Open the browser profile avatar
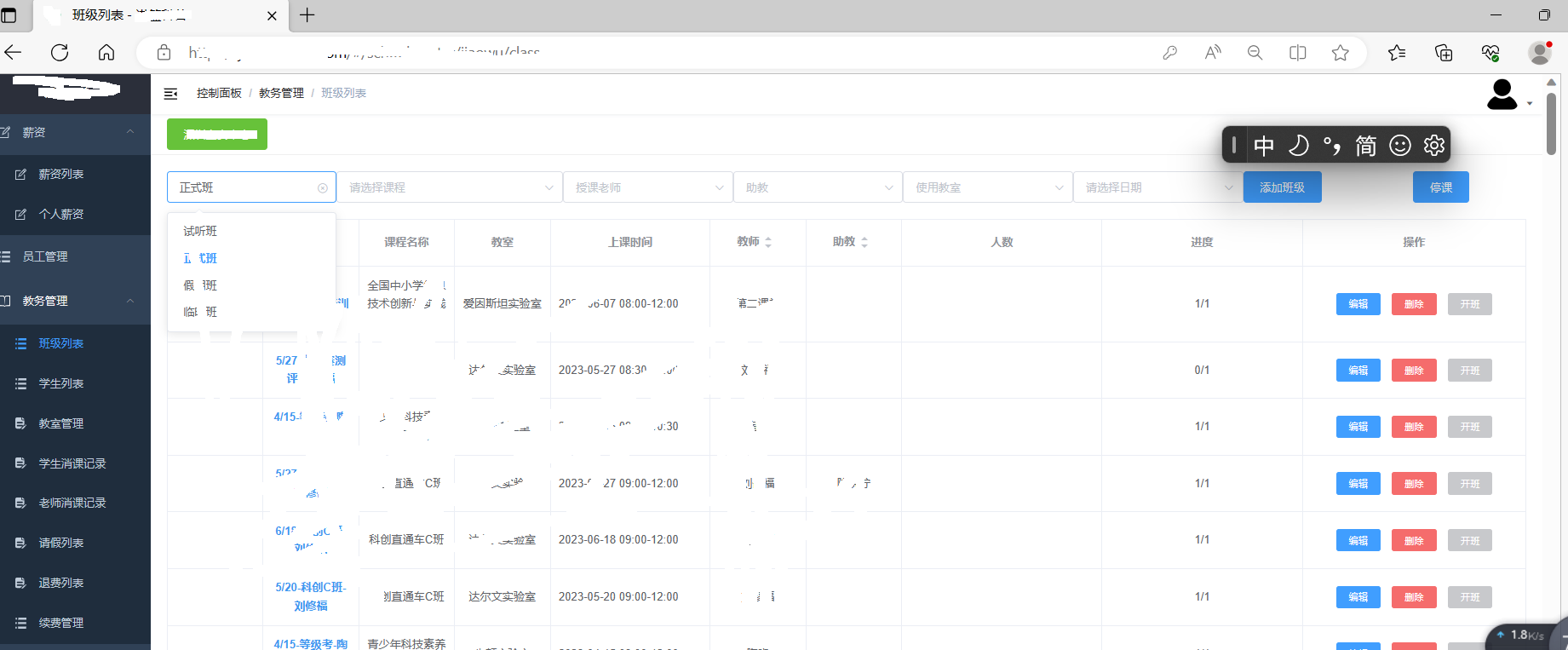 1540,53
